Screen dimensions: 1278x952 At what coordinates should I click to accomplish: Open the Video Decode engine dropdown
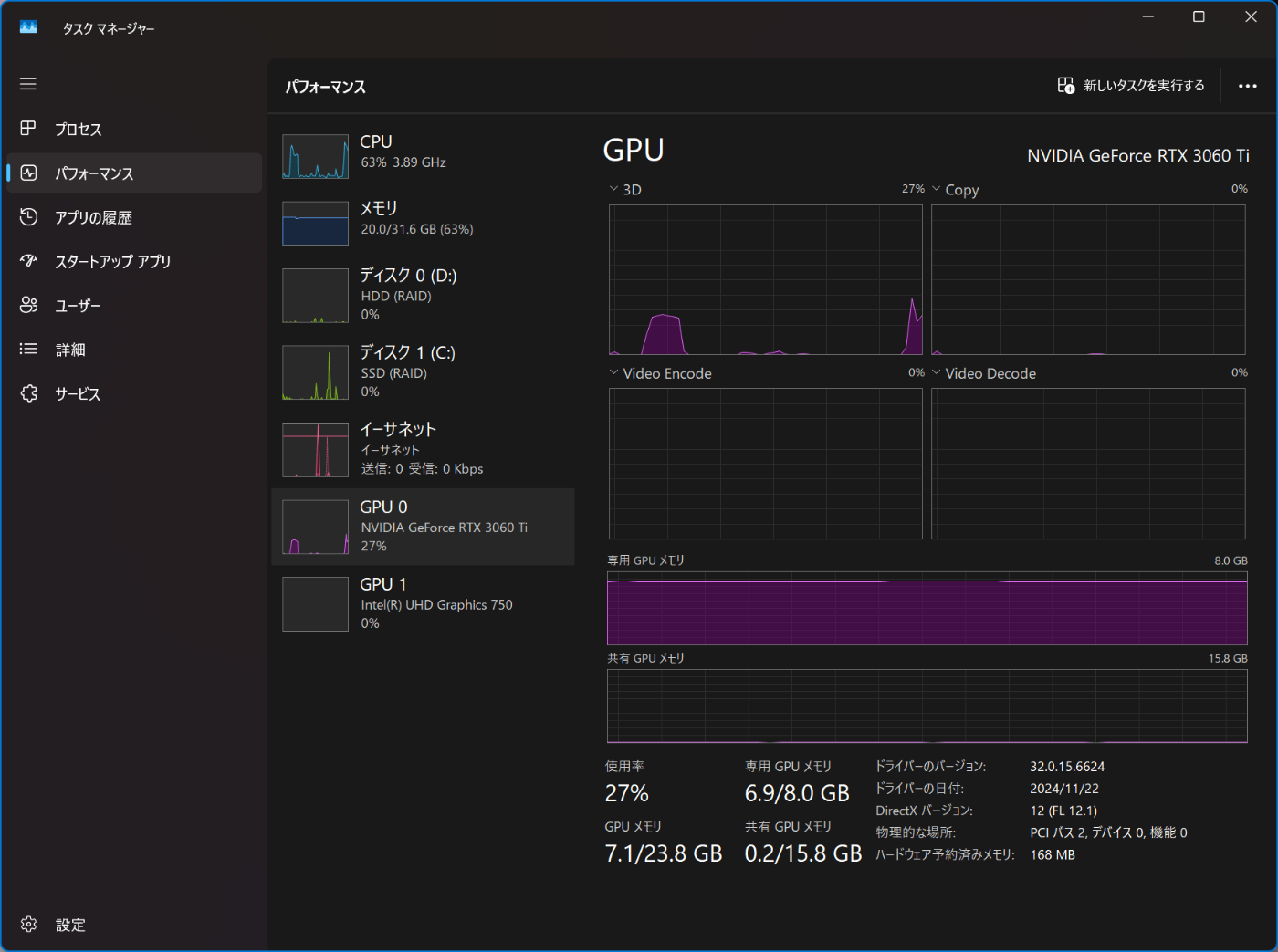(x=983, y=373)
